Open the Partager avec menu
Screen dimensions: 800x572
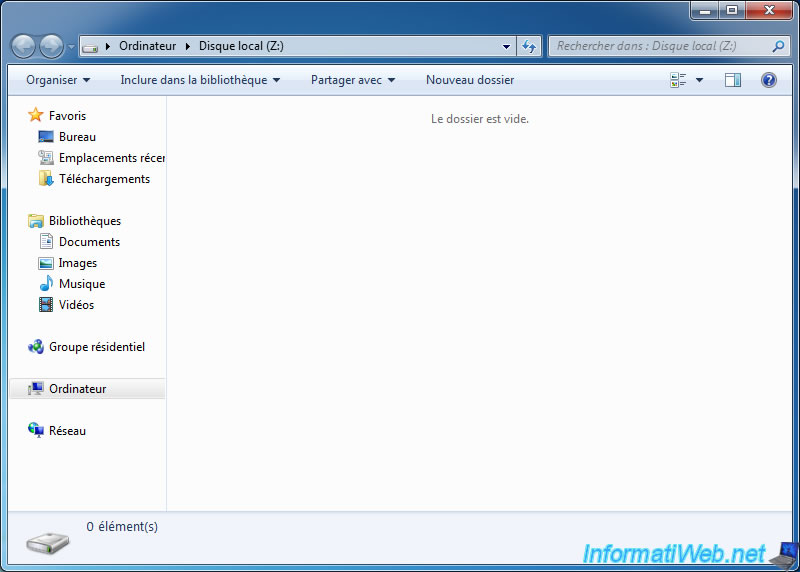coord(353,80)
